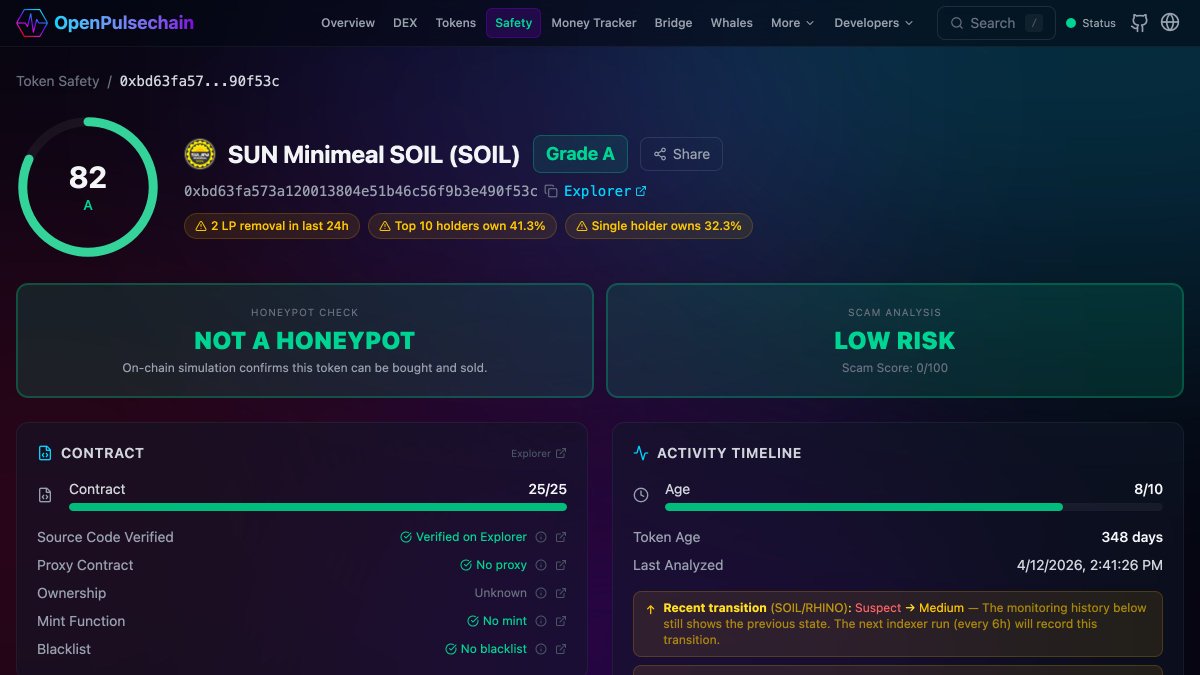Open Money Tracker
This screenshot has height=675, width=1200.
594,22
